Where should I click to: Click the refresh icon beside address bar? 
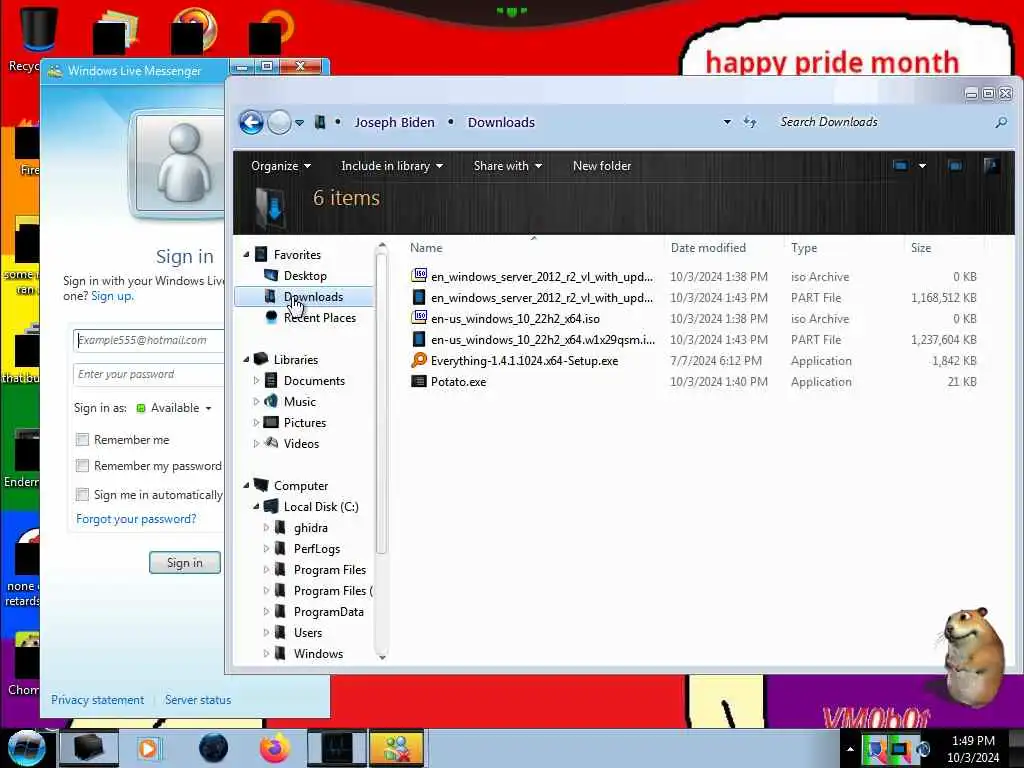click(750, 122)
